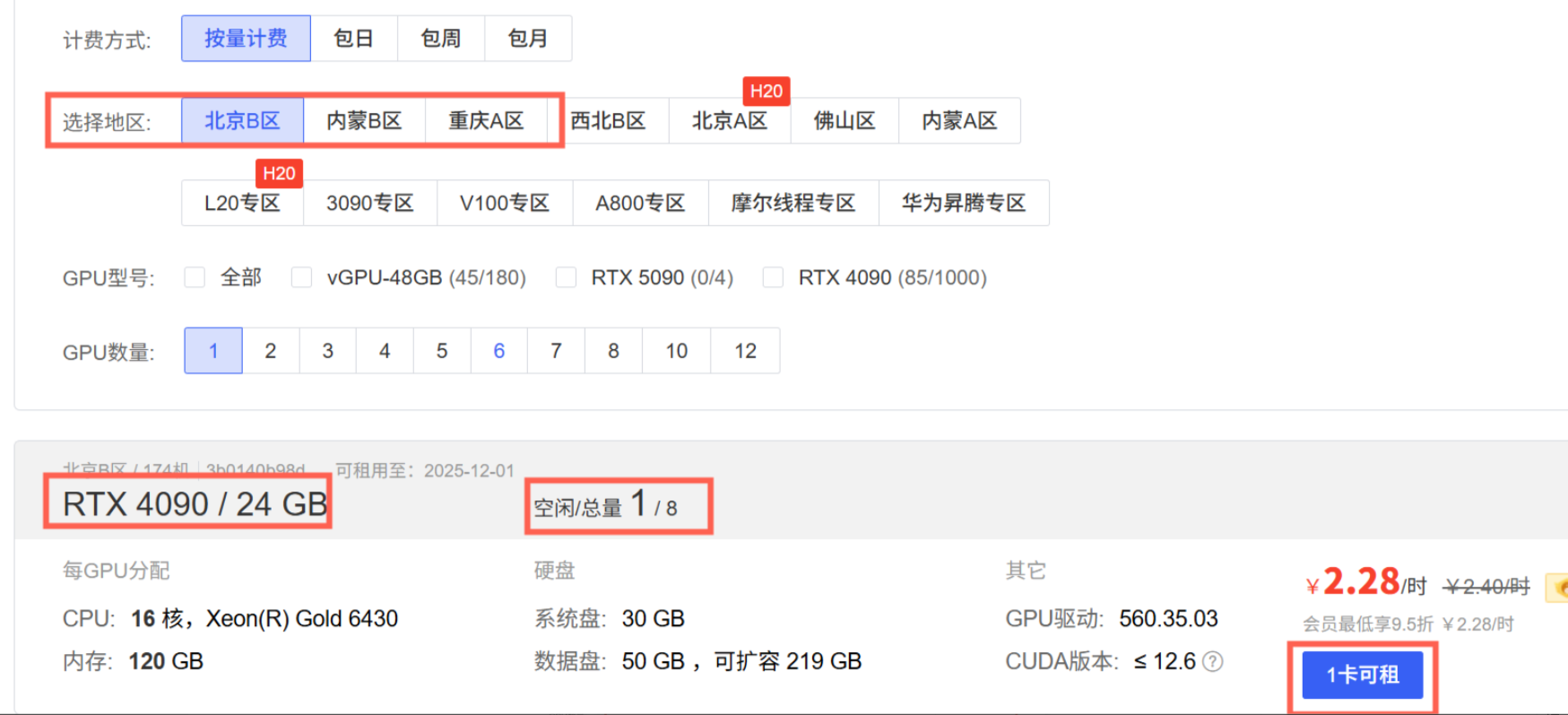Screen dimensions: 1568x715
Task: Choose 内蒙B区 region
Action: tap(364, 120)
